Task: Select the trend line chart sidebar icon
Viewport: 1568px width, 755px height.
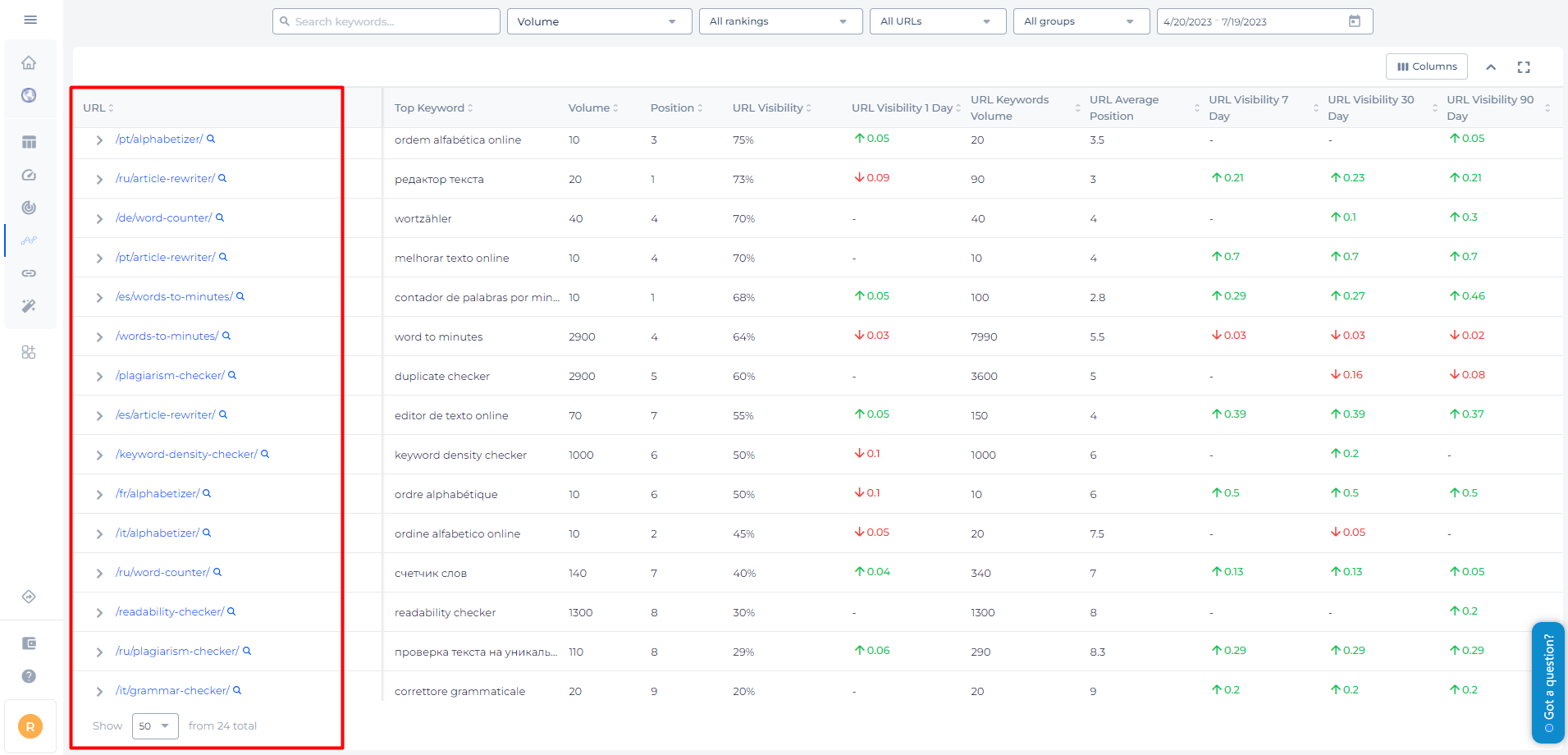Action: (x=29, y=240)
